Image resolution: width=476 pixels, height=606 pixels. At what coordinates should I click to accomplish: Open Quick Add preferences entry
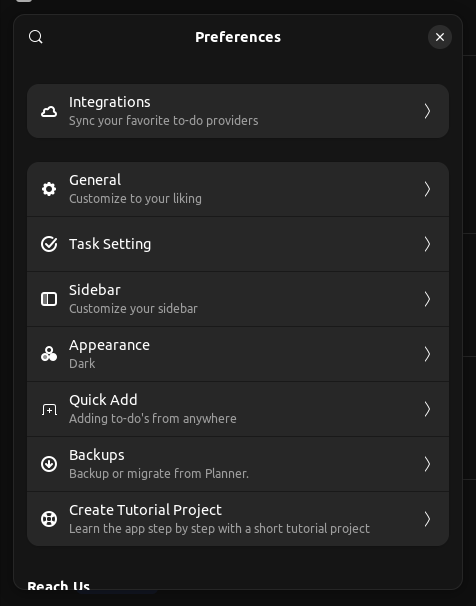pyautogui.click(x=238, y=409)
